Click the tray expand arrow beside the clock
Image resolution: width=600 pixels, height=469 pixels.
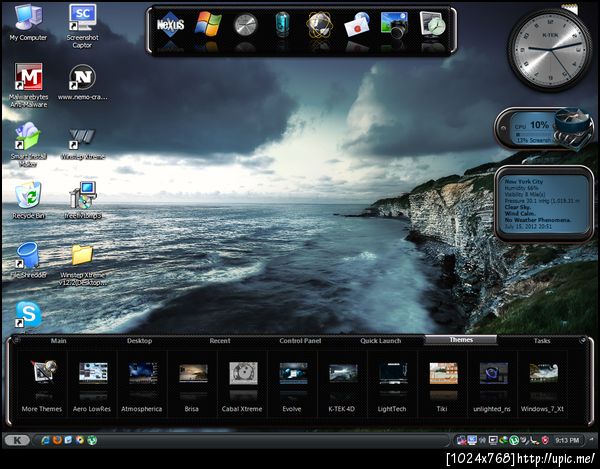[592, 440]
